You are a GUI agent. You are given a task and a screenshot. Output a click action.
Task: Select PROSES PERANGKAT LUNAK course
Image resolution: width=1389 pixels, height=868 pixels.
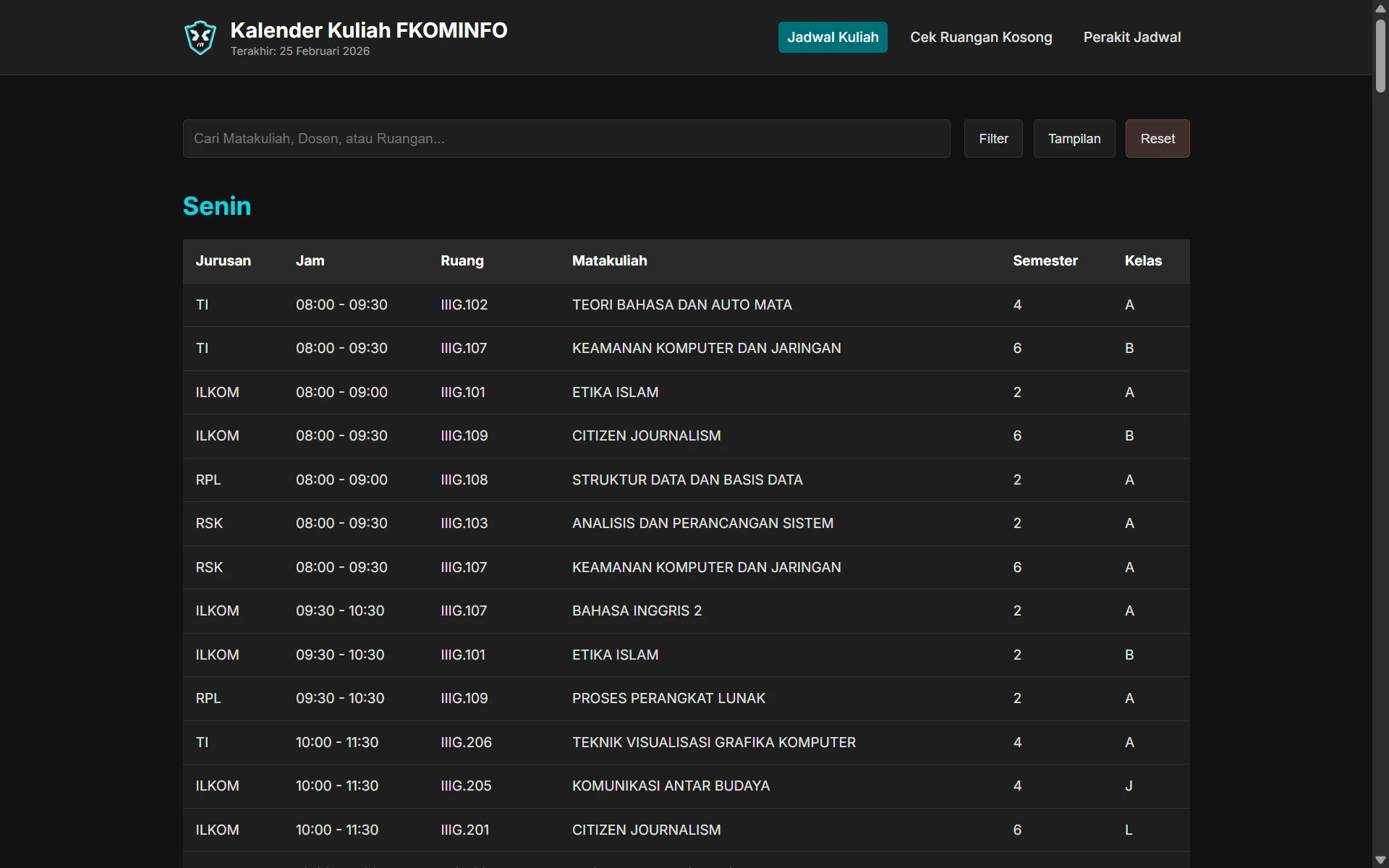point(668,698)
